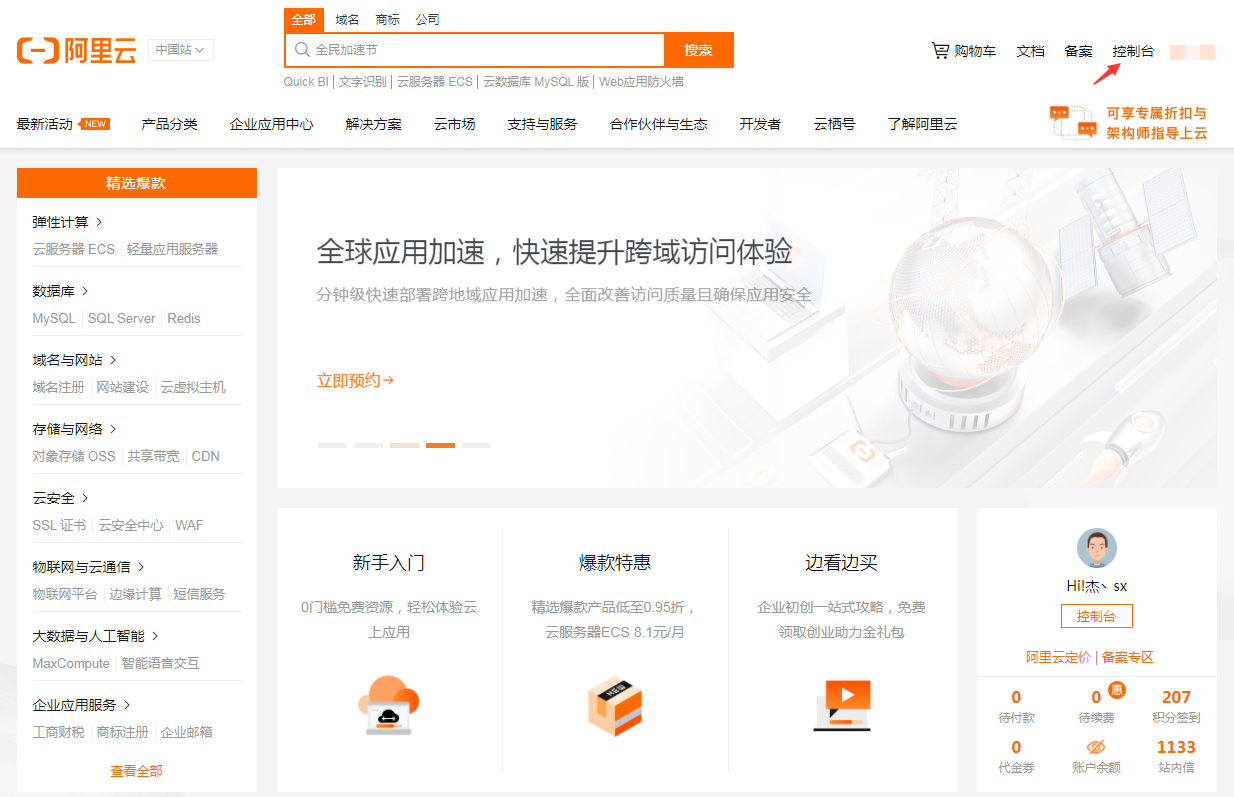Viewport: 1234px width, 797px height.
Task: Click the 阿里云定价 link
Action: (x=1058, y=657)
